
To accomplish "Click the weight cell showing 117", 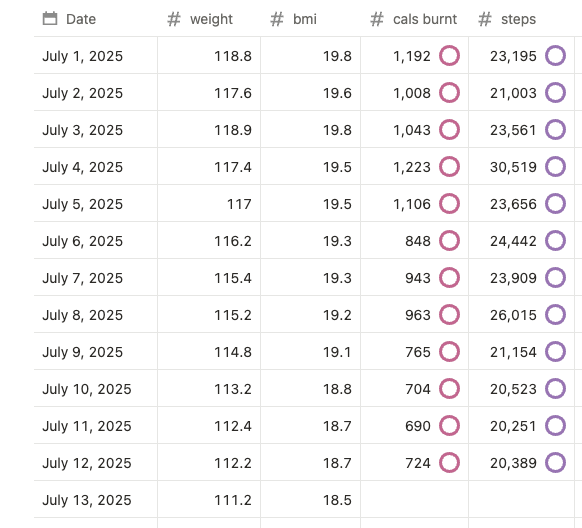I will pos(209,204).
